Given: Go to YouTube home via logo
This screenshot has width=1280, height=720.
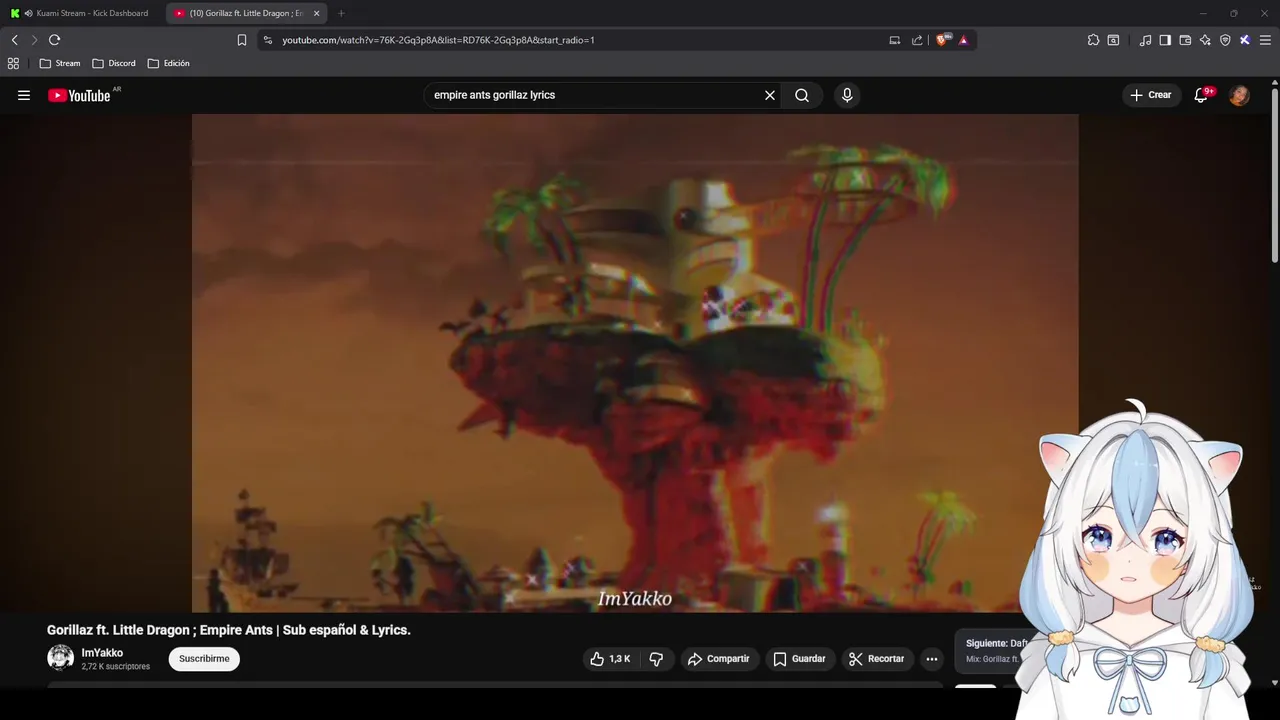Looking at the screenshot, I should pyautogui.click(x=79, y=95).
